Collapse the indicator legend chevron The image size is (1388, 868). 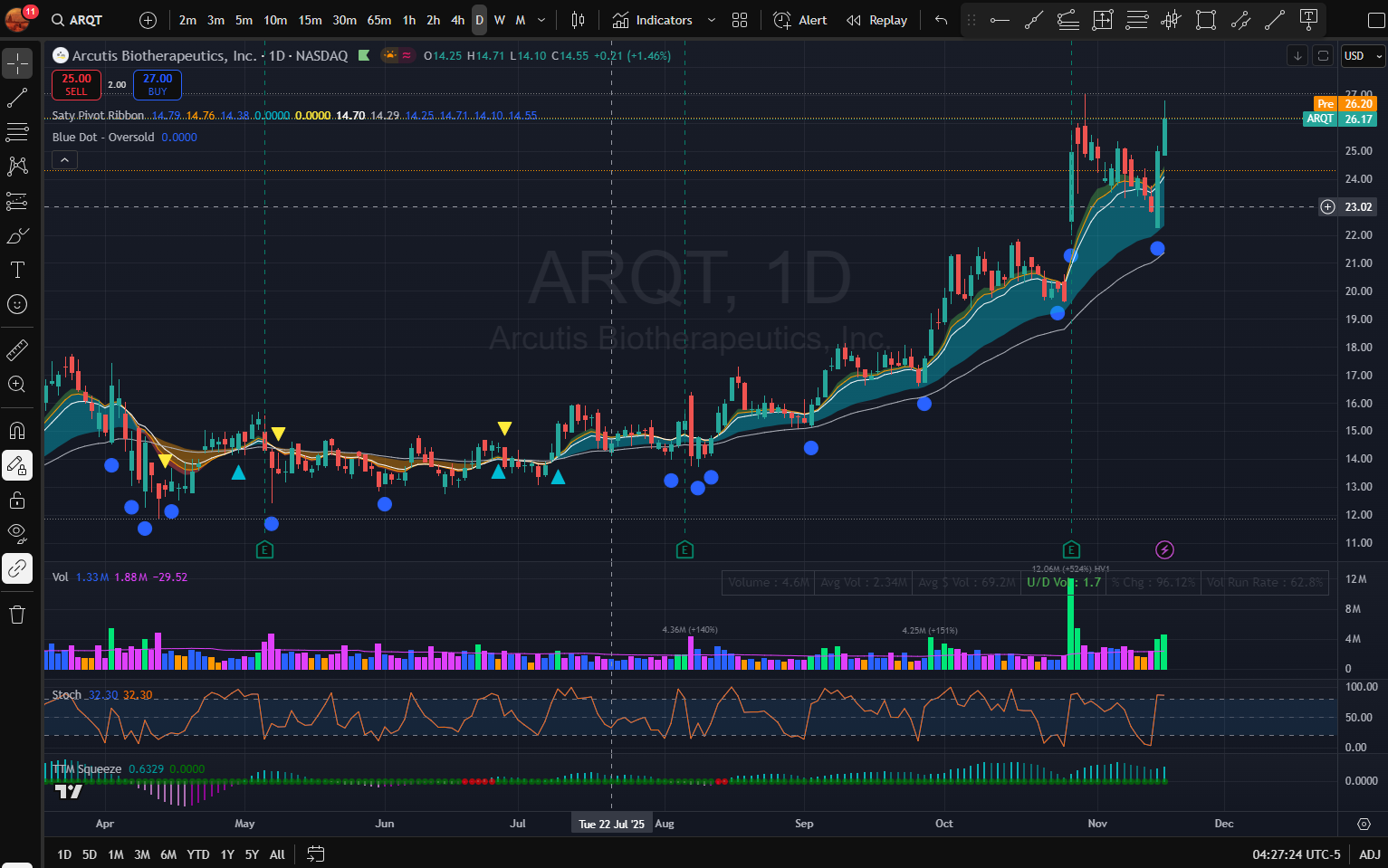click(x=64, y=160)
